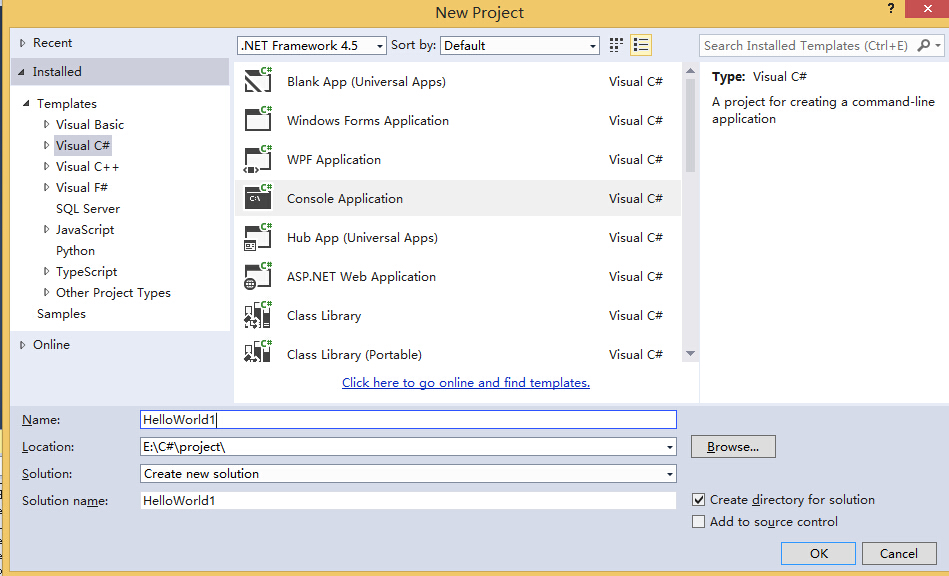Expand the JavaScript node arrow
Image resolution: width=949 pixels, height=576 pixels.
click(47, 229)
